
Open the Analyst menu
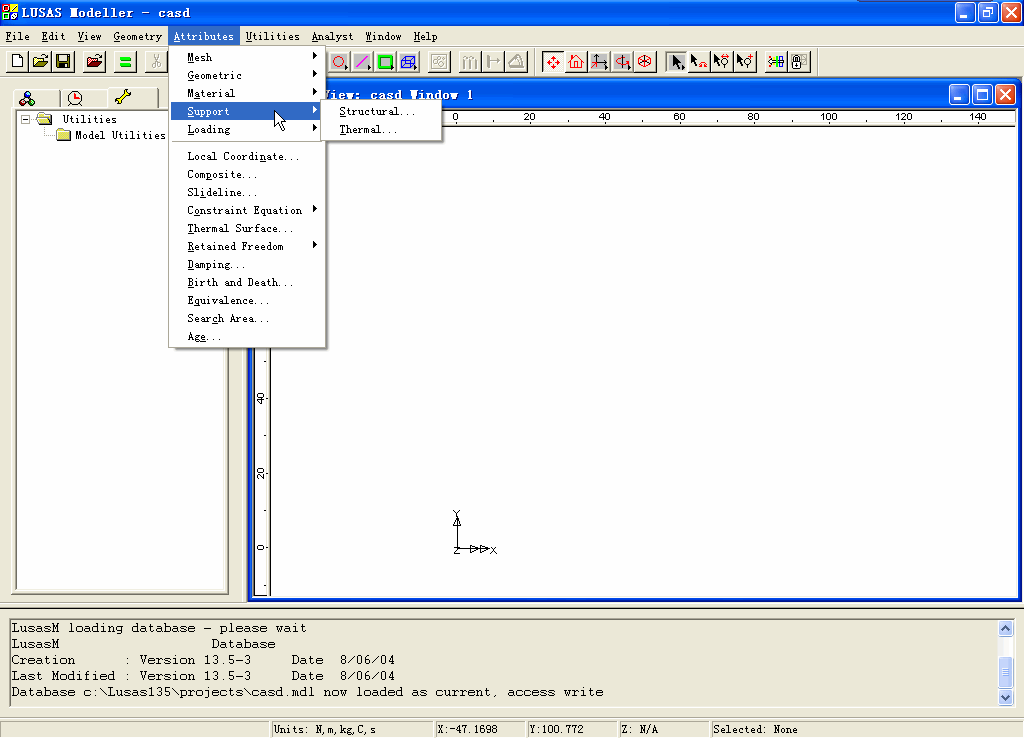332,37
